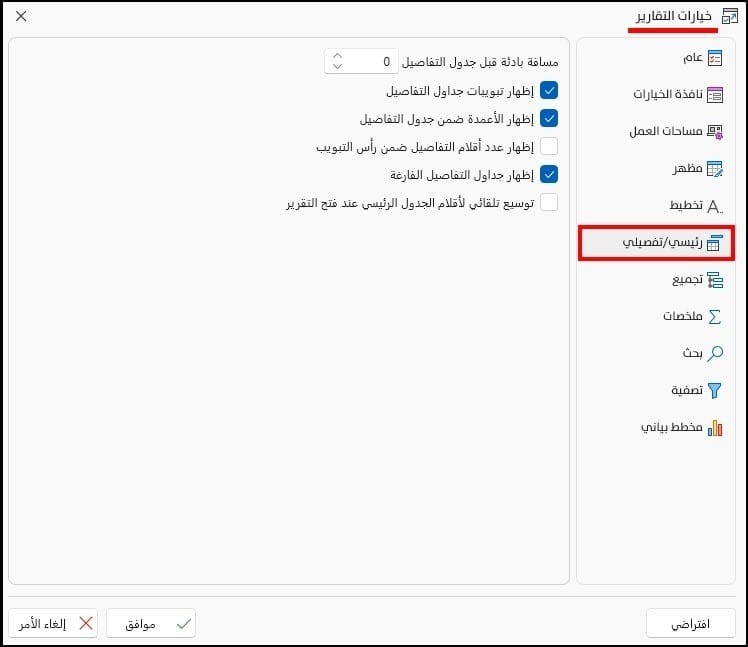Viewport: 748px width, 647px height.
Task: Increase spacing with stepper up arrow
Action: tap(337, 56)
